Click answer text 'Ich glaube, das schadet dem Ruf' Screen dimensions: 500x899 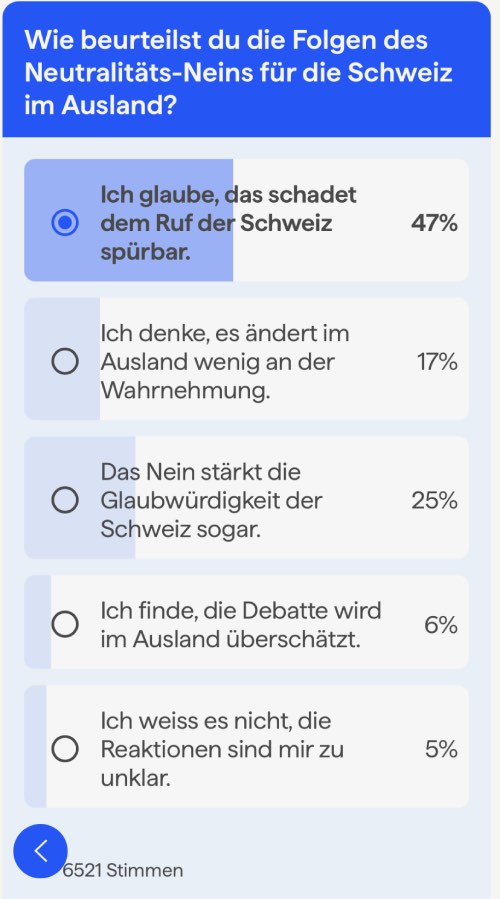(x=228, y=223)
